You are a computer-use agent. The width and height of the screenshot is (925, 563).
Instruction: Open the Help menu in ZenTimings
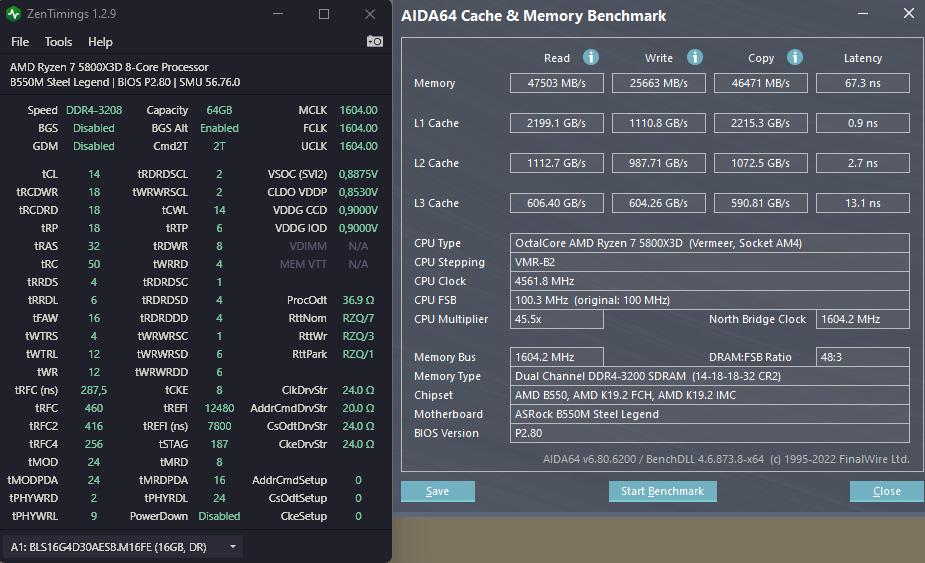pyautogui.click(x=100, y=42)
